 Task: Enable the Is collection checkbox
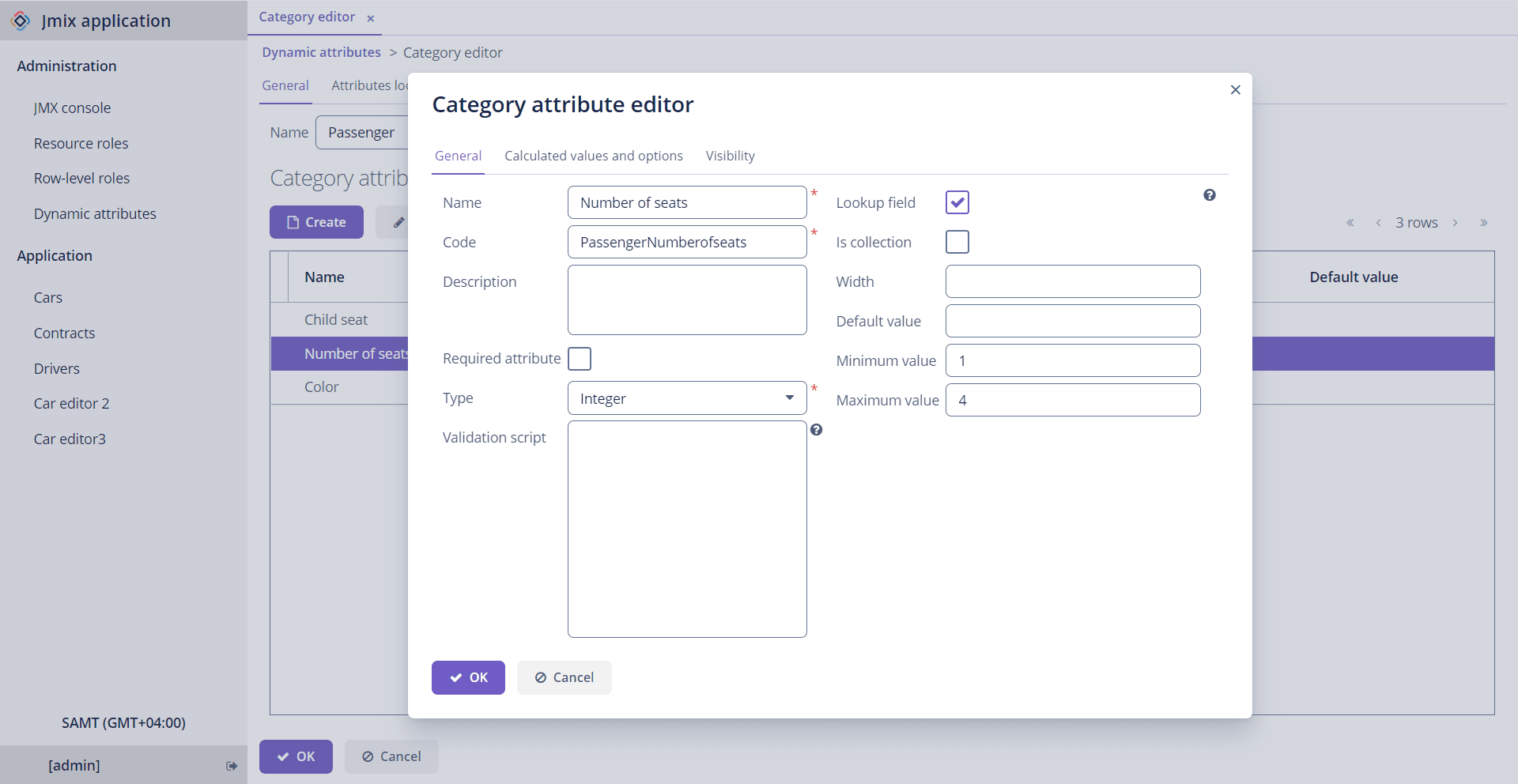957,243
